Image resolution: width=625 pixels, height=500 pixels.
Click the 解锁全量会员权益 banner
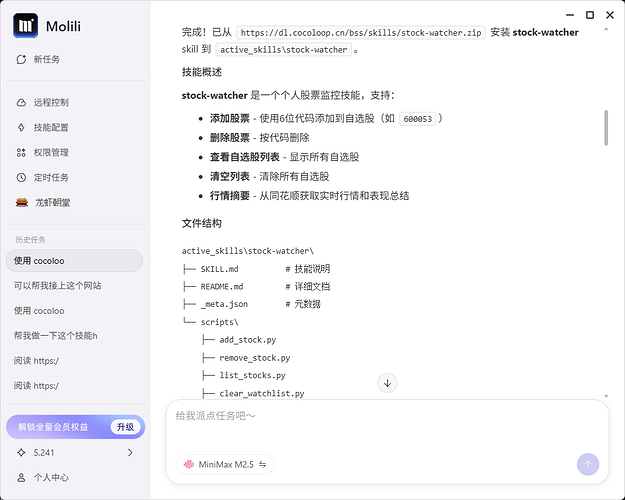(76, 427)
